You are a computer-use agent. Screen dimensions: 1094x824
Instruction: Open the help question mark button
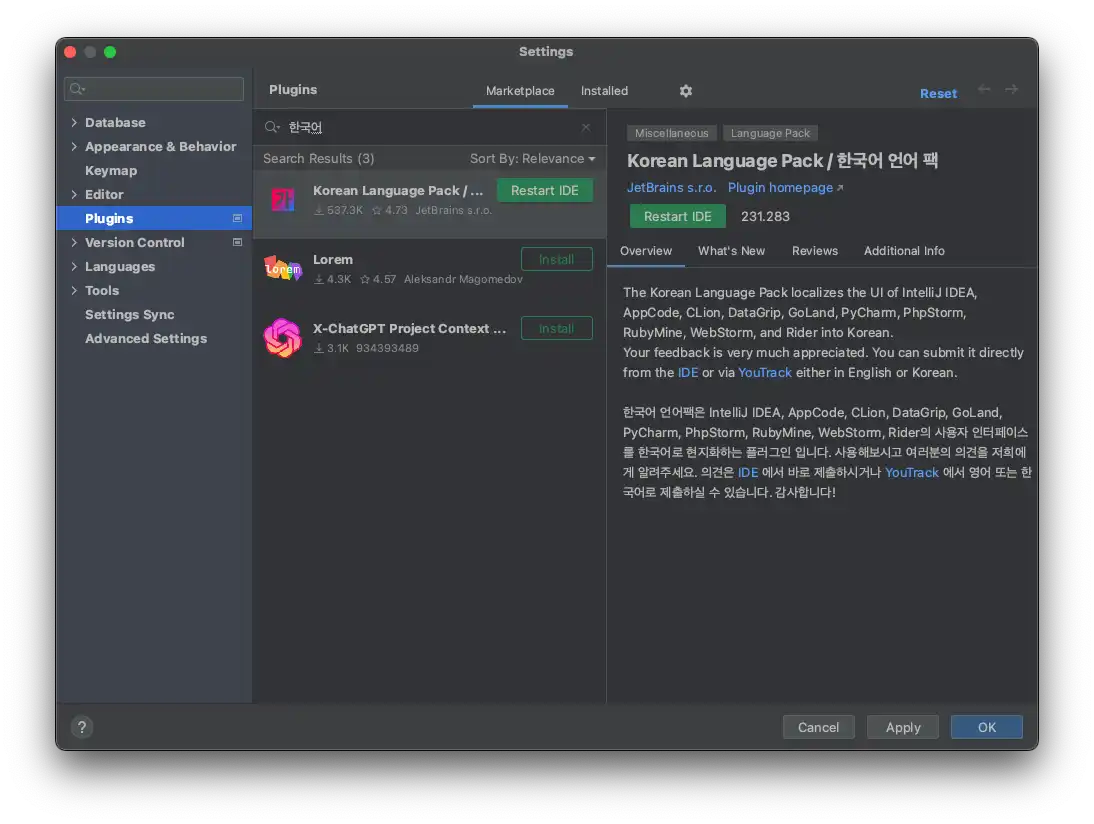(x=82, y=727)
